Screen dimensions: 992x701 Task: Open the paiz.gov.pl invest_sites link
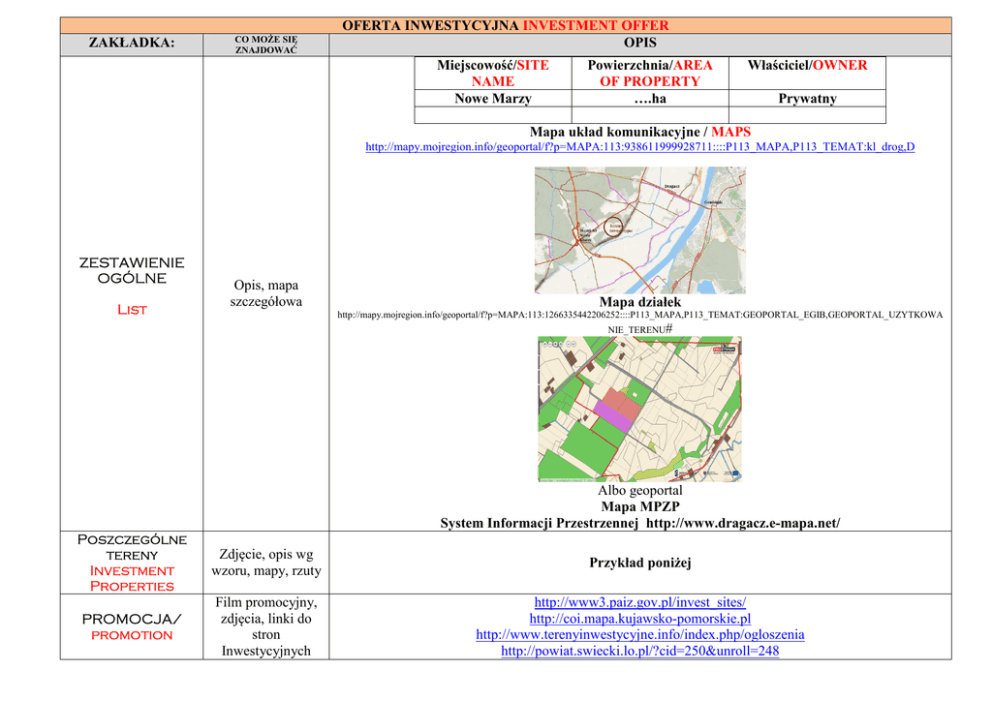tap(640, 603)
